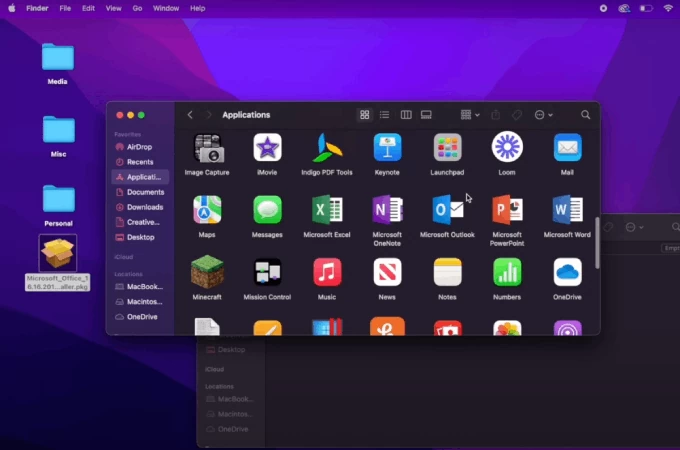Open the View menu in menu bar
The image size is (680, 450).
(114, 8)
